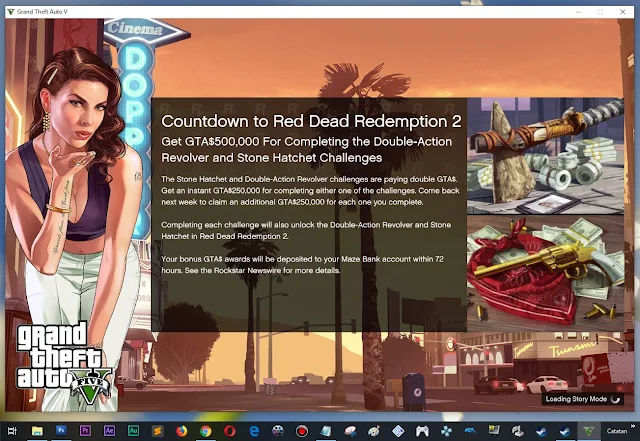Open the red record button app
640x441 pixels.
click(302, 431)
